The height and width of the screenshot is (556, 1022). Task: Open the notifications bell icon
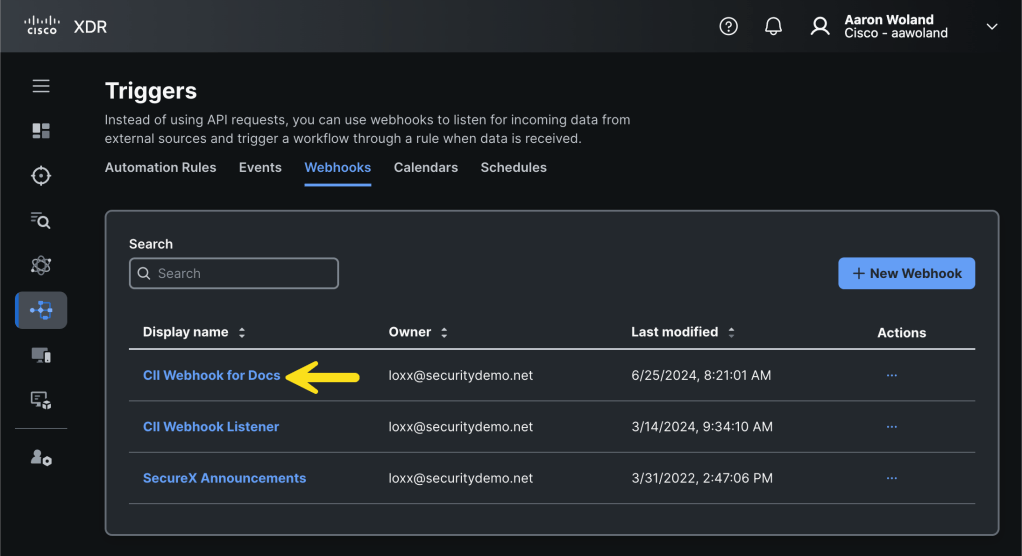click(x=773, y=26)
